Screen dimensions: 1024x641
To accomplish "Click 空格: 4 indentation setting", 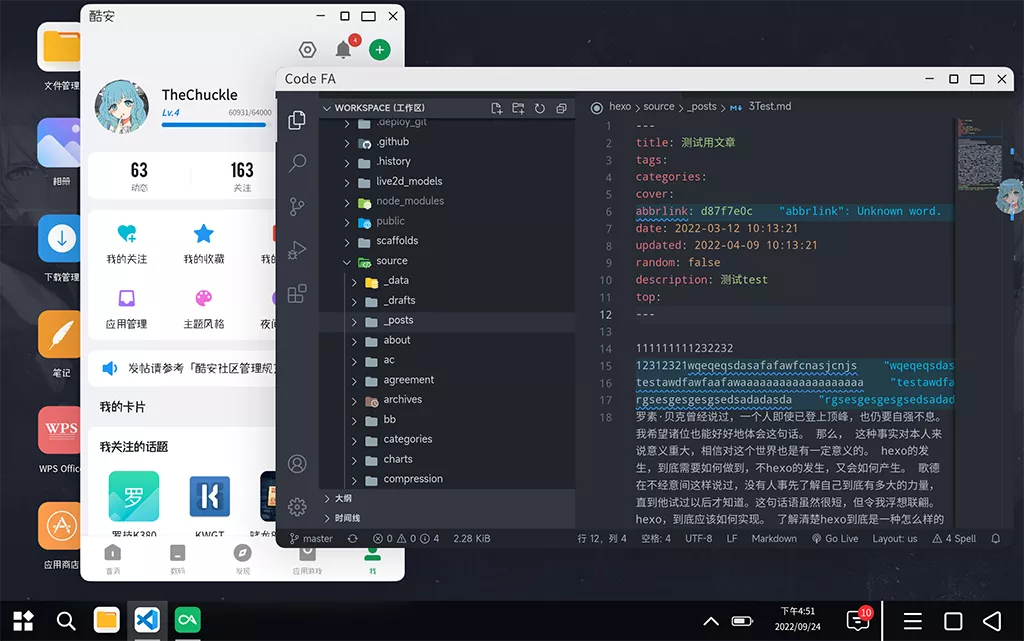I will point(656,539).
